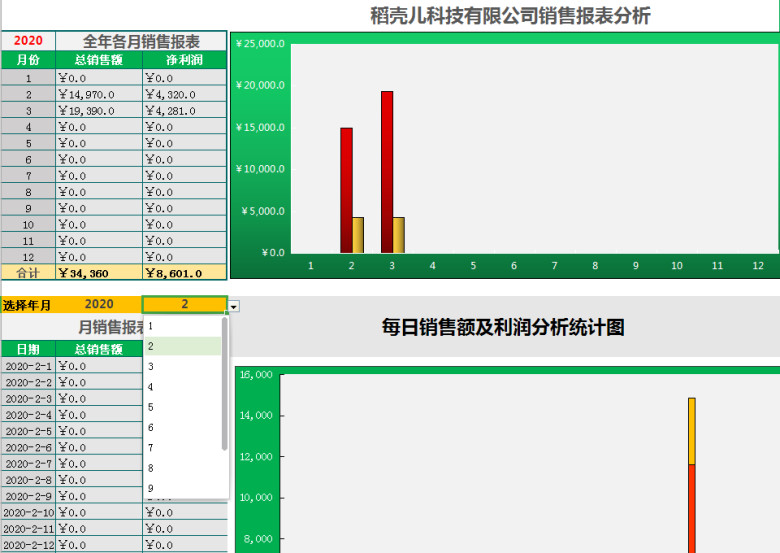Click the red sales bar for month 2
Image resolution: width=780 pixels, height=553 pixels.
[347, 190]
